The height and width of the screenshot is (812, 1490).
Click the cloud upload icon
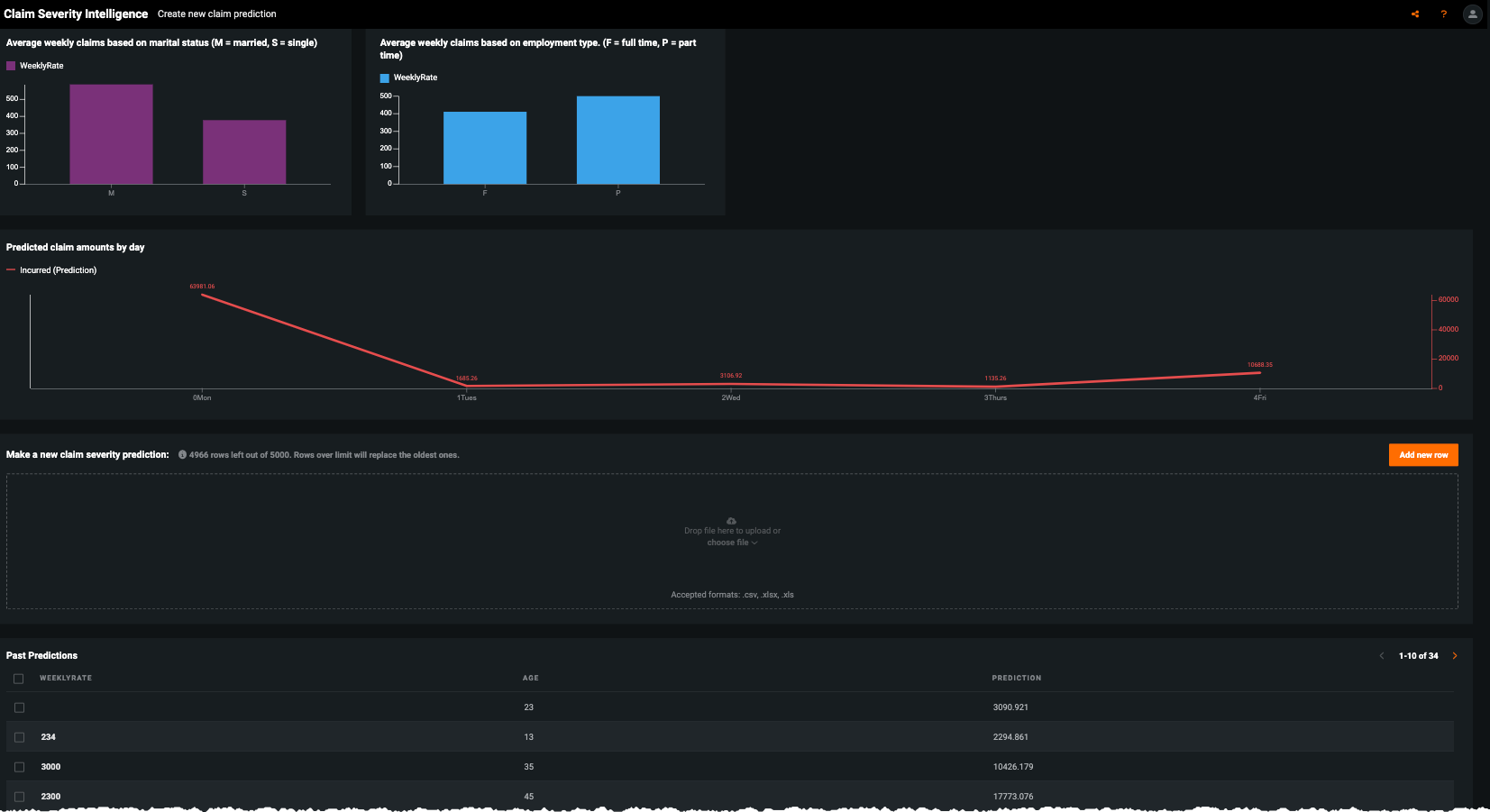[731, 521]
